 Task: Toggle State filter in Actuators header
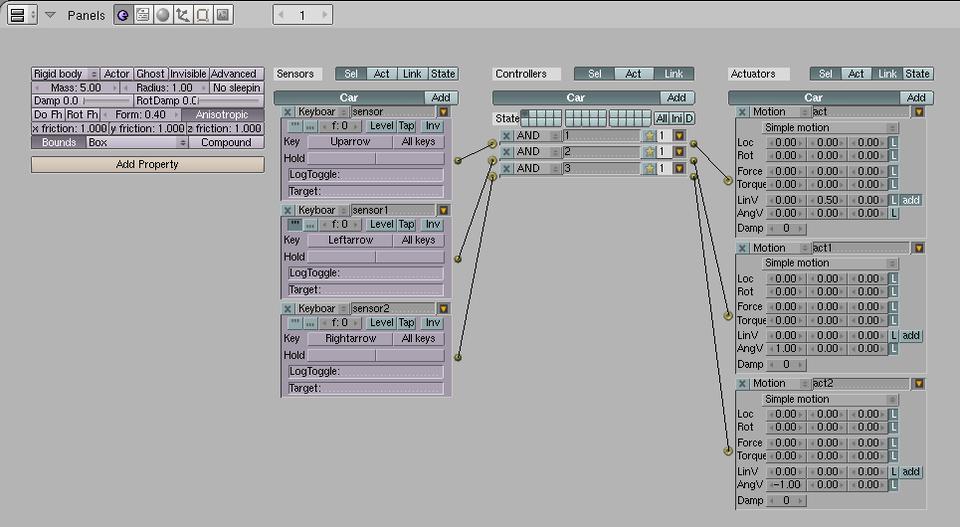point(916,74)
